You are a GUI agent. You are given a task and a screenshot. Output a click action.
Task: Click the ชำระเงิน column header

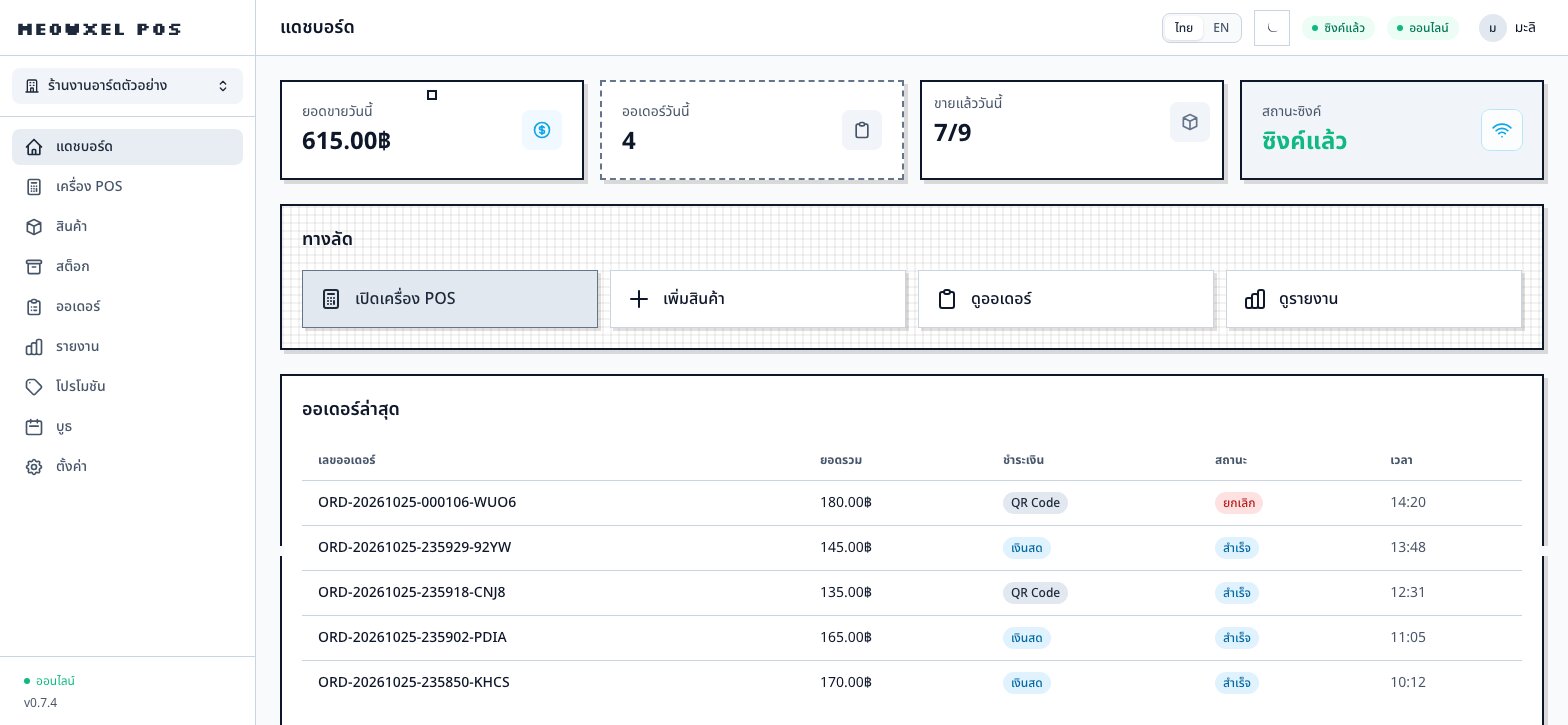pyautogui.click(x=1023, y=460)
